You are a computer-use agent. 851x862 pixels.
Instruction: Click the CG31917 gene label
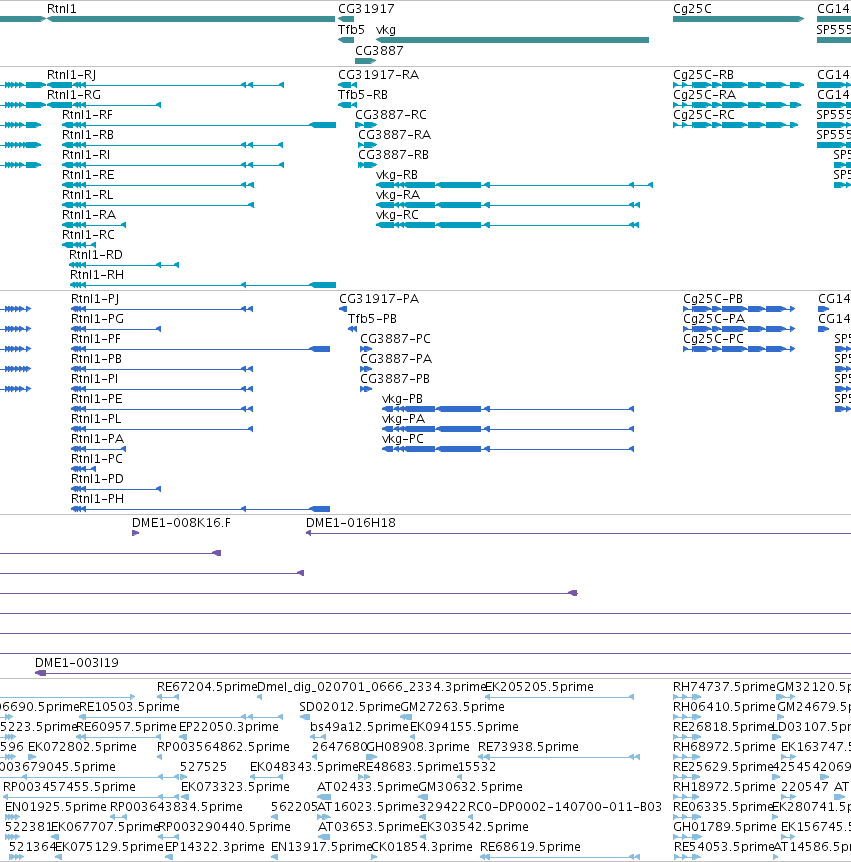(366, 9)
